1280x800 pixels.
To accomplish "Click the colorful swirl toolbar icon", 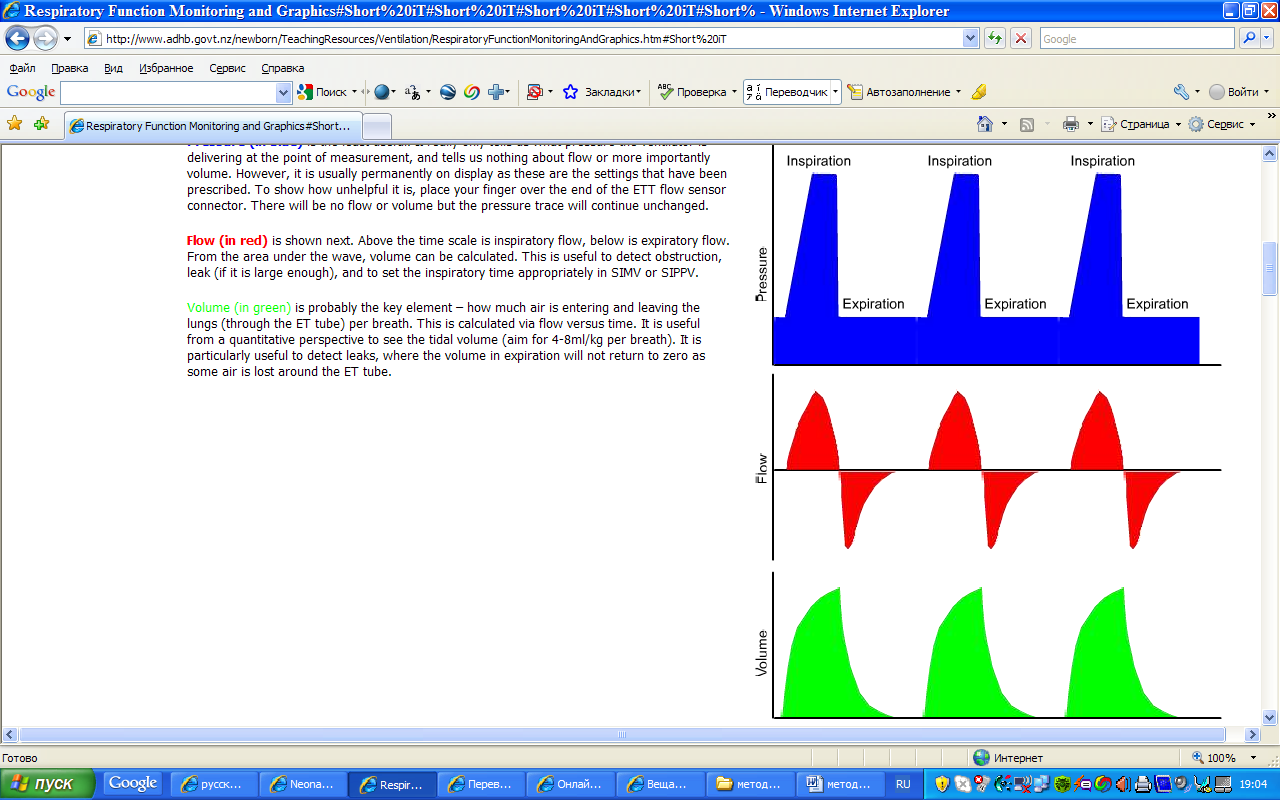I will point(472,92).
